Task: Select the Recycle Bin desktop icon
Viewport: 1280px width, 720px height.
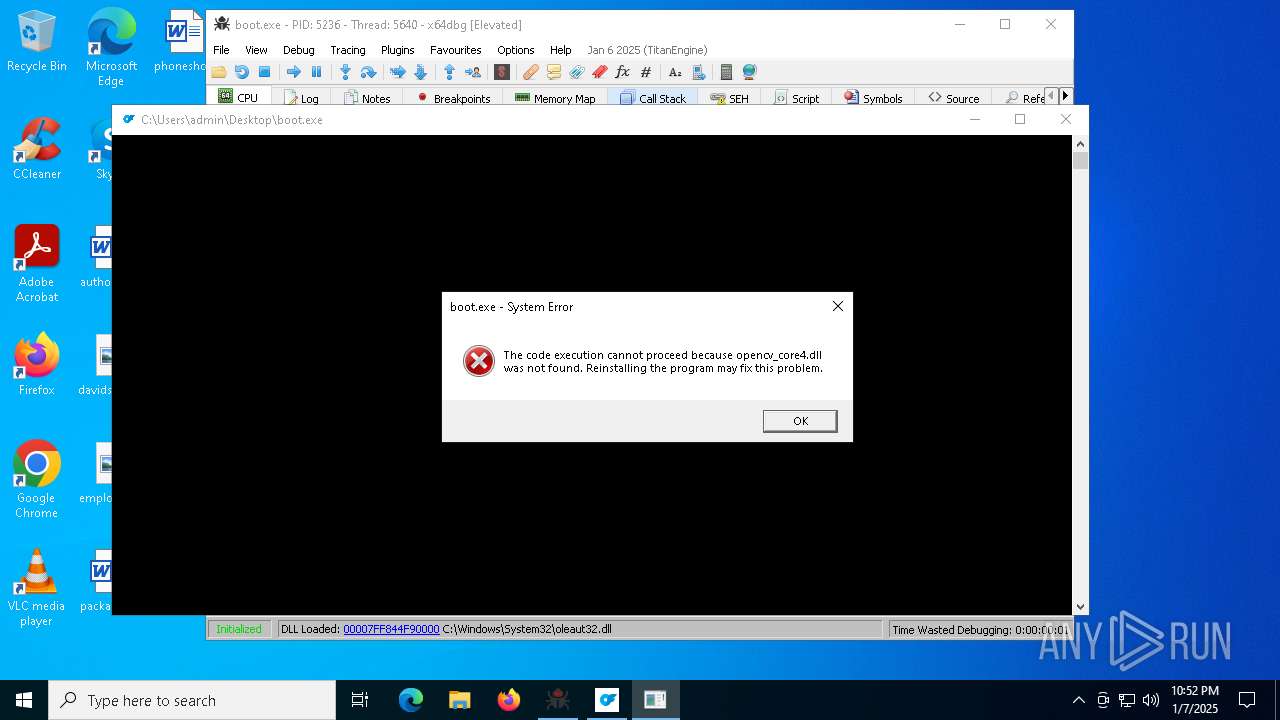Action: [x=37, y=42]
